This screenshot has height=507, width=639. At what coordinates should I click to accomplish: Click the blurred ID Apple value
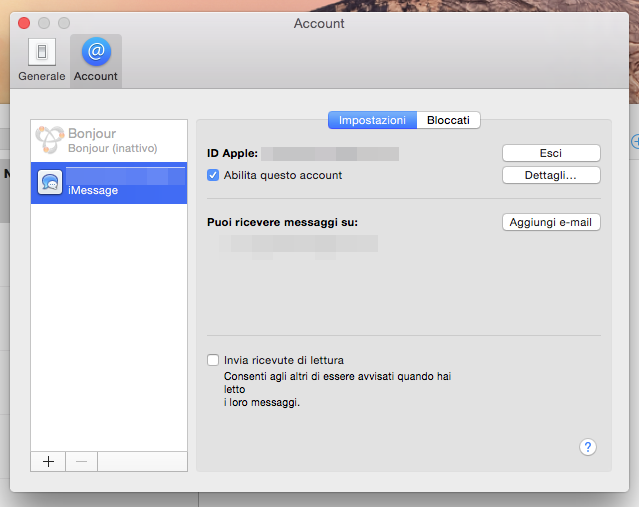click(330, 154)
